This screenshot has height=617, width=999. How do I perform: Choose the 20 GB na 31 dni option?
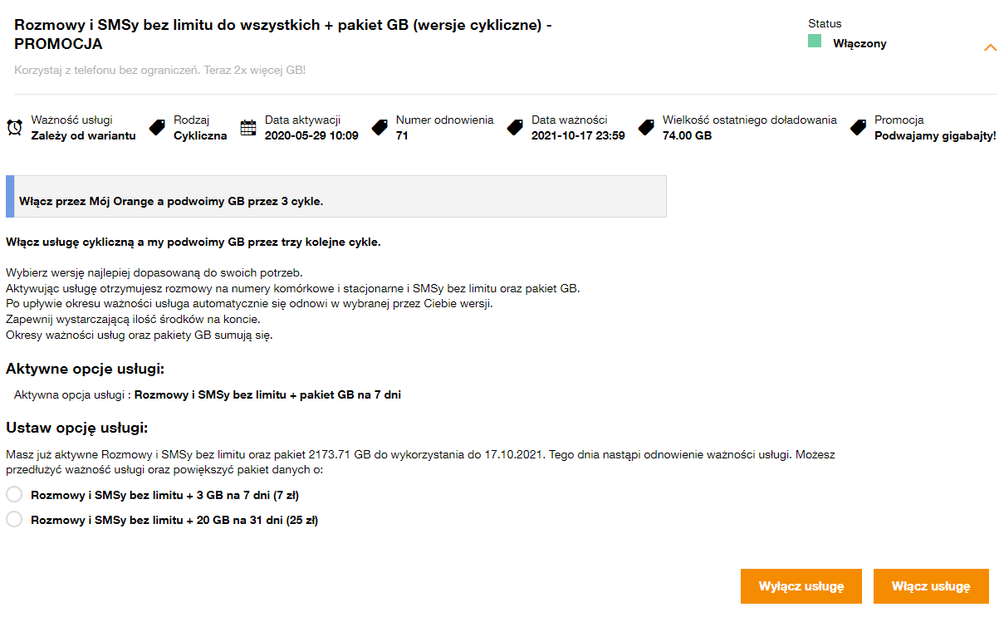point(14,519)
